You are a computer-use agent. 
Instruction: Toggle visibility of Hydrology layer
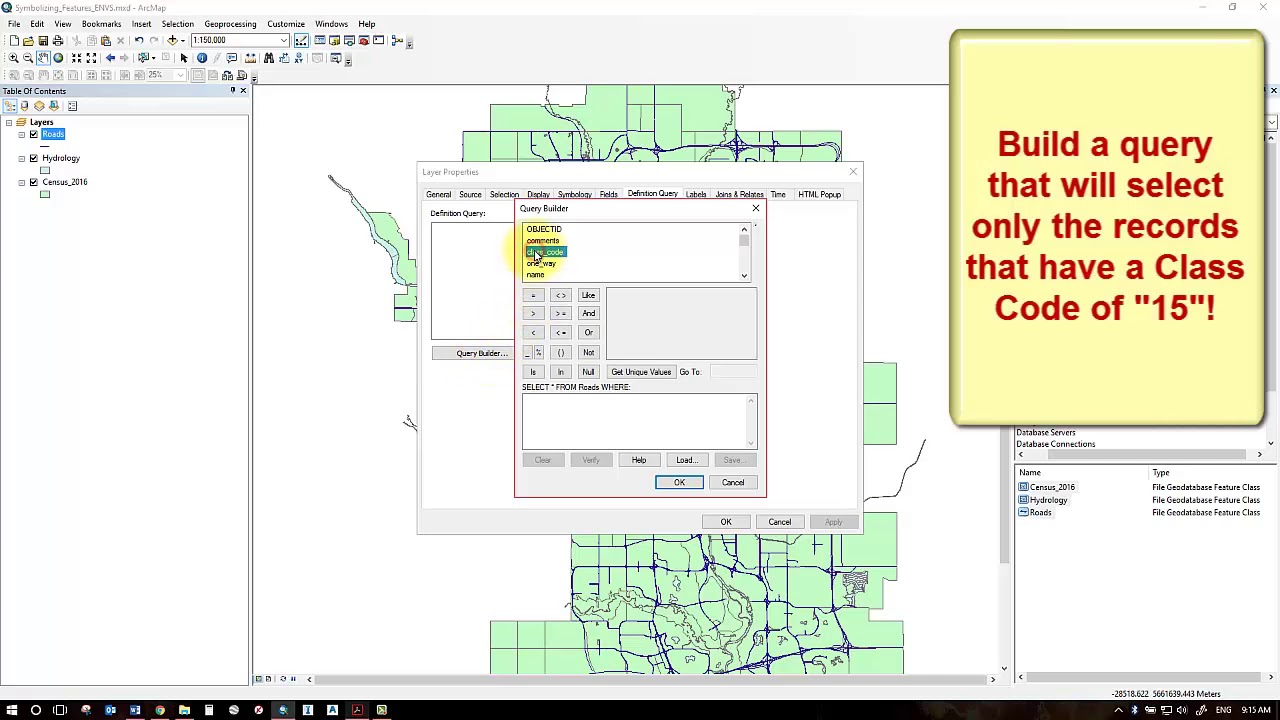click(33, 158)
